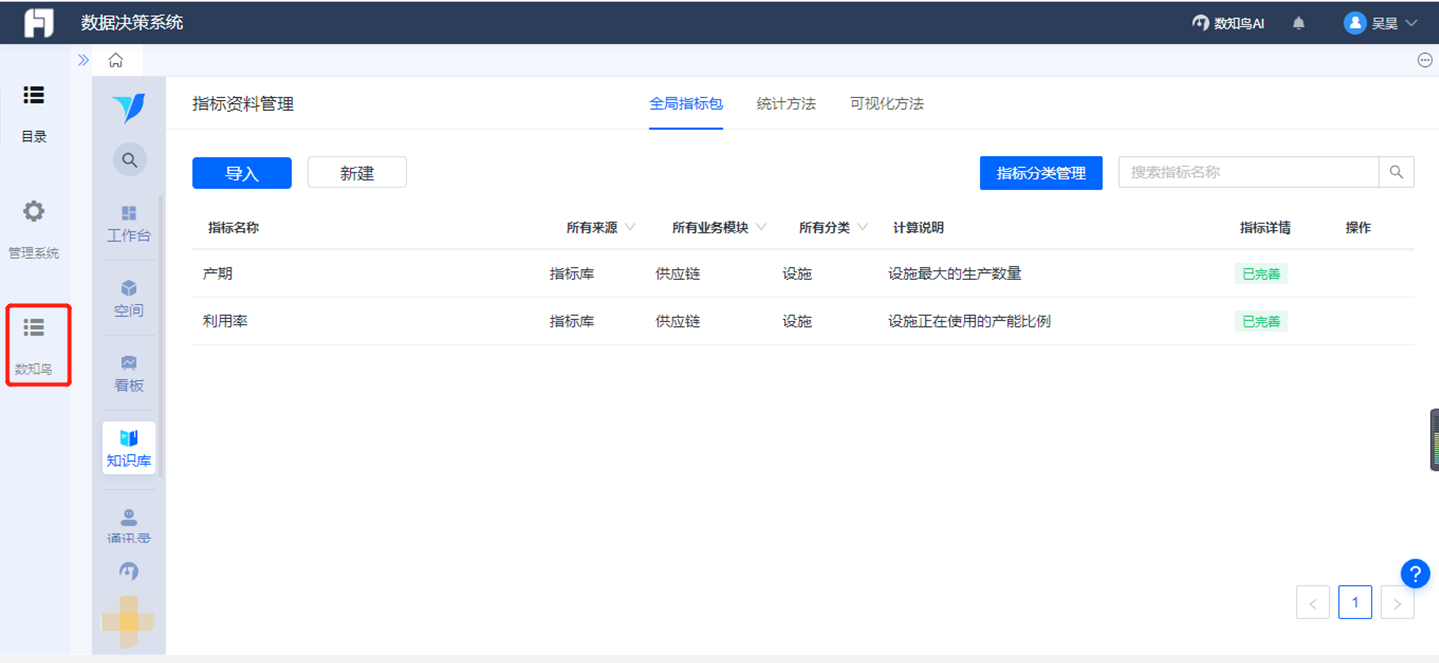Click the dial icon below 通讯录
The height and width of the screenshot is (663, 1439).
(129, 571)
